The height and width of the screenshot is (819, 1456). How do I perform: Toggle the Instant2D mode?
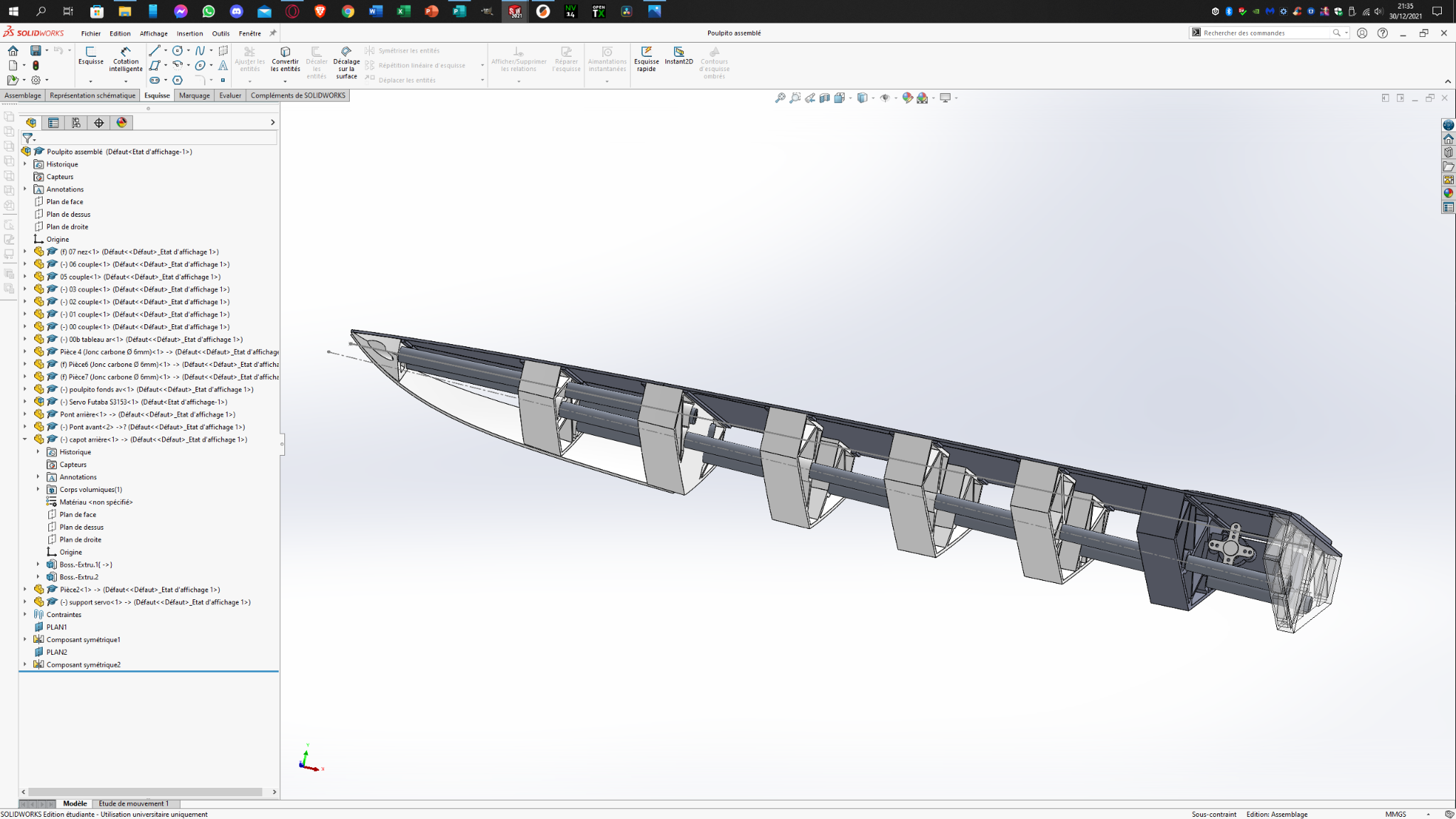678,55
